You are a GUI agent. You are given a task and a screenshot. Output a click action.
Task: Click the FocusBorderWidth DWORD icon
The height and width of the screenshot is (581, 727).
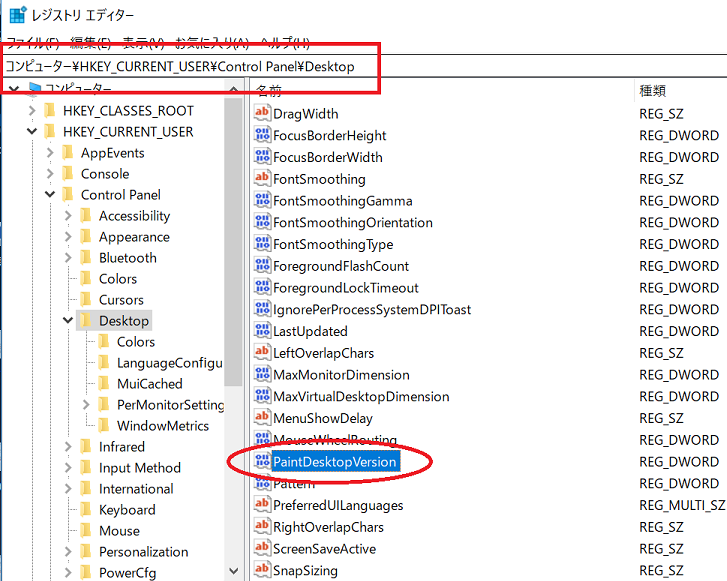(x=262, y=156)
